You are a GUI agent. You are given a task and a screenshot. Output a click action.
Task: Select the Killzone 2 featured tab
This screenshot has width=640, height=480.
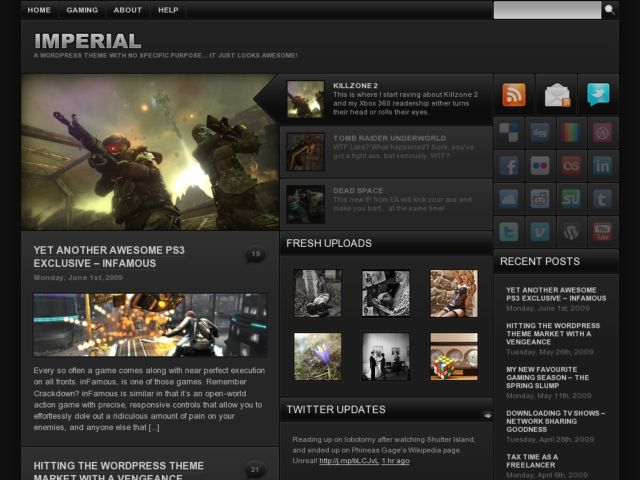click(386, 99)
